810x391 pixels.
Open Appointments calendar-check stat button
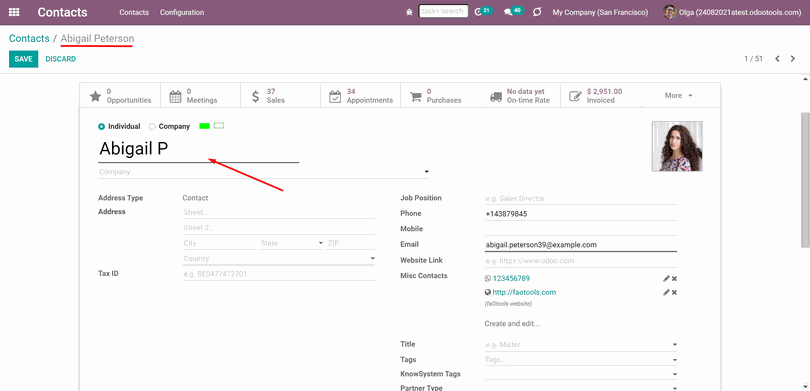tap(361, 96)
